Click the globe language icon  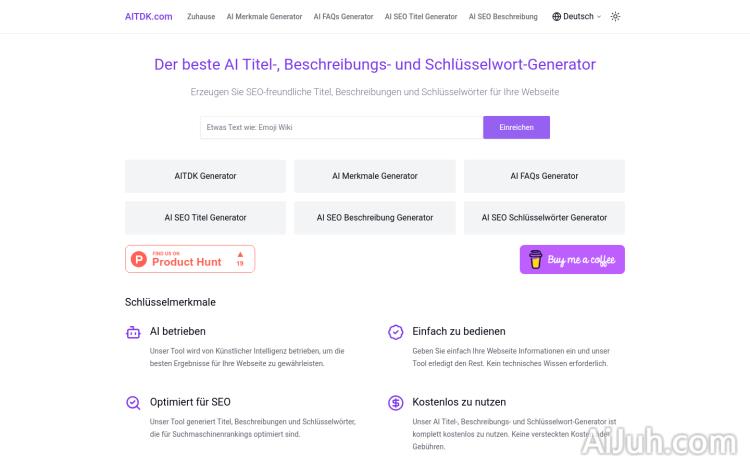557,16
